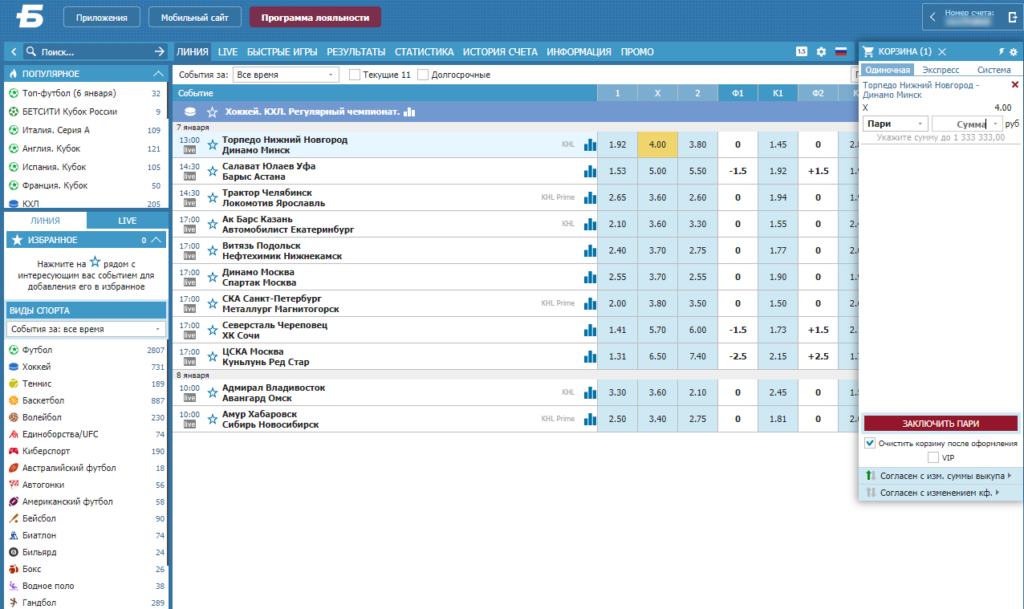Open statistics chart for Адмирал Владивосток
Screen dimensions: 1024x609
[x=590, y=392]
